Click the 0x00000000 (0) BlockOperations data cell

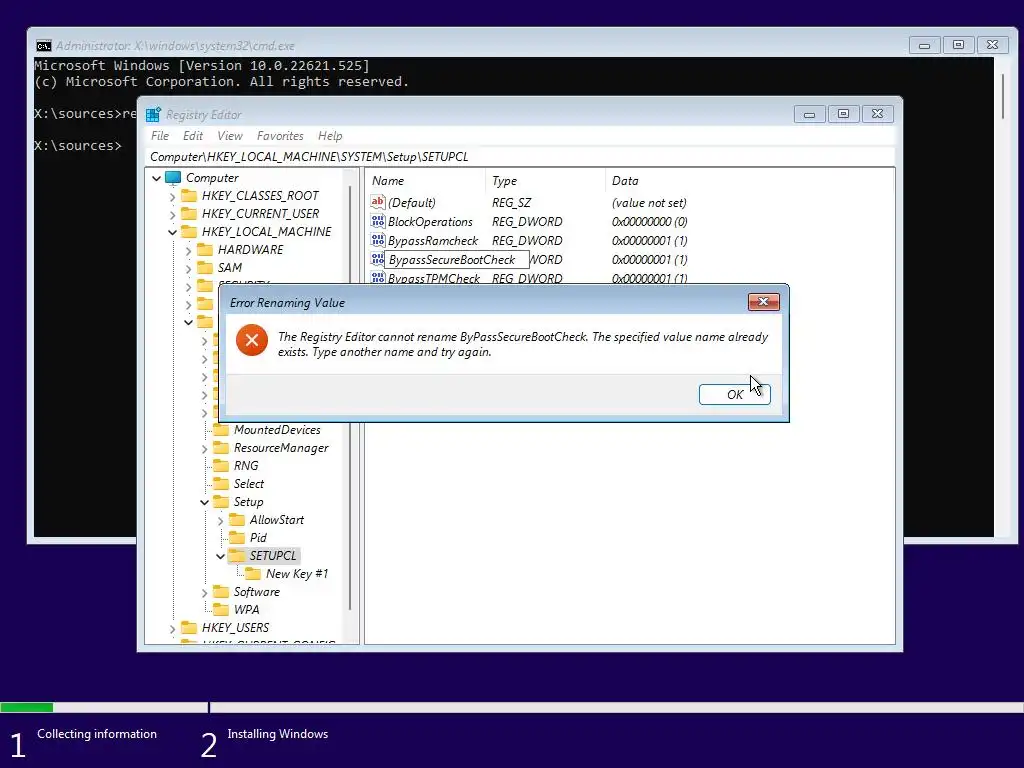[649, 222]
